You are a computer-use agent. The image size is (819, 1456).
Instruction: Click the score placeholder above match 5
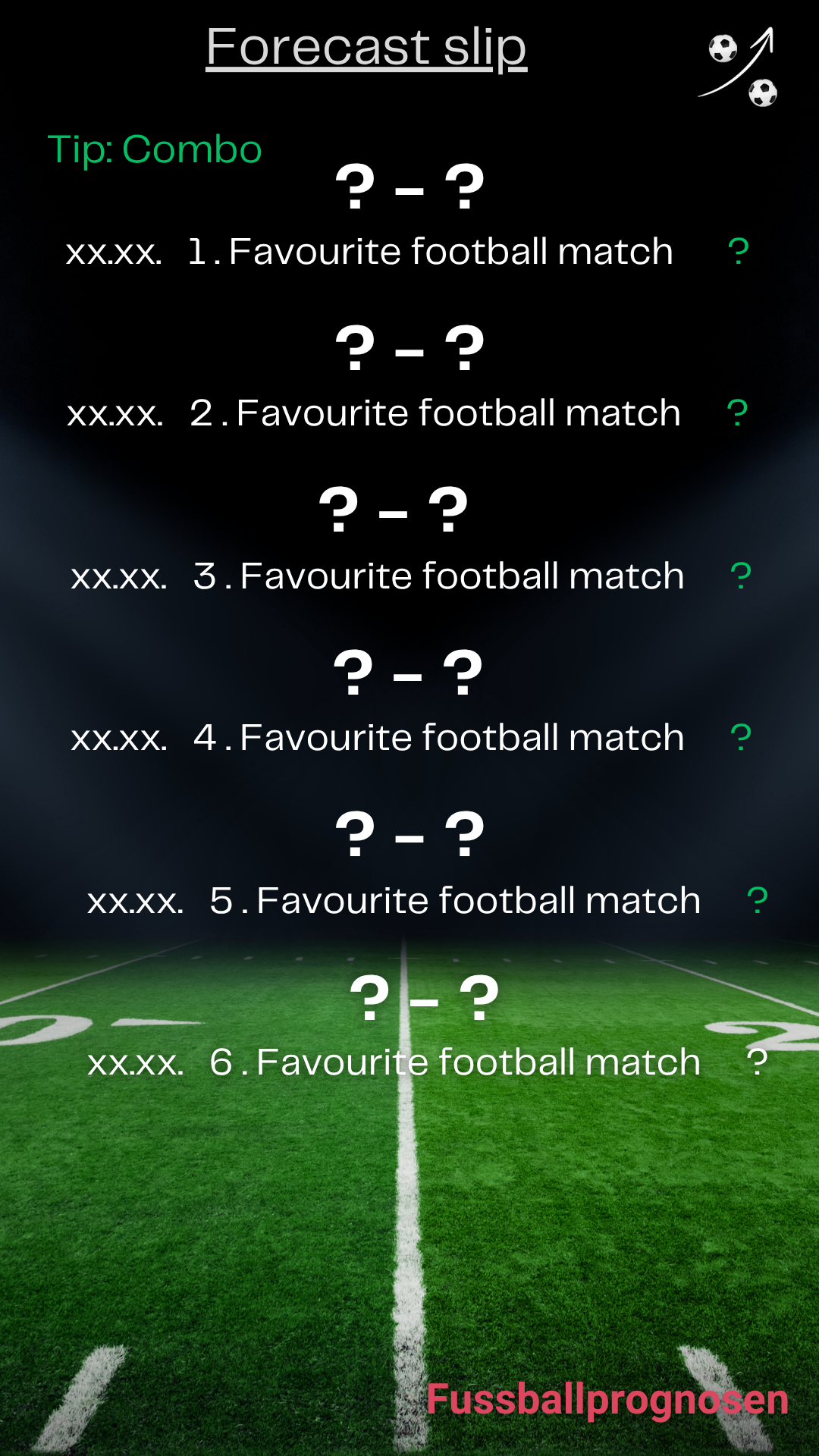(409, 835)
